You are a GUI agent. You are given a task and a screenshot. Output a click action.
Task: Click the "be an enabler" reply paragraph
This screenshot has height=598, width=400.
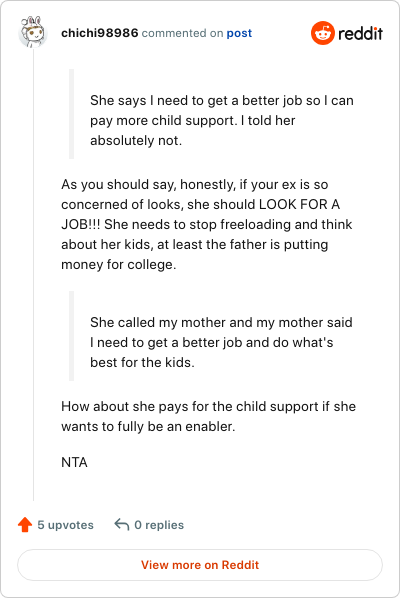coord(208,416)
